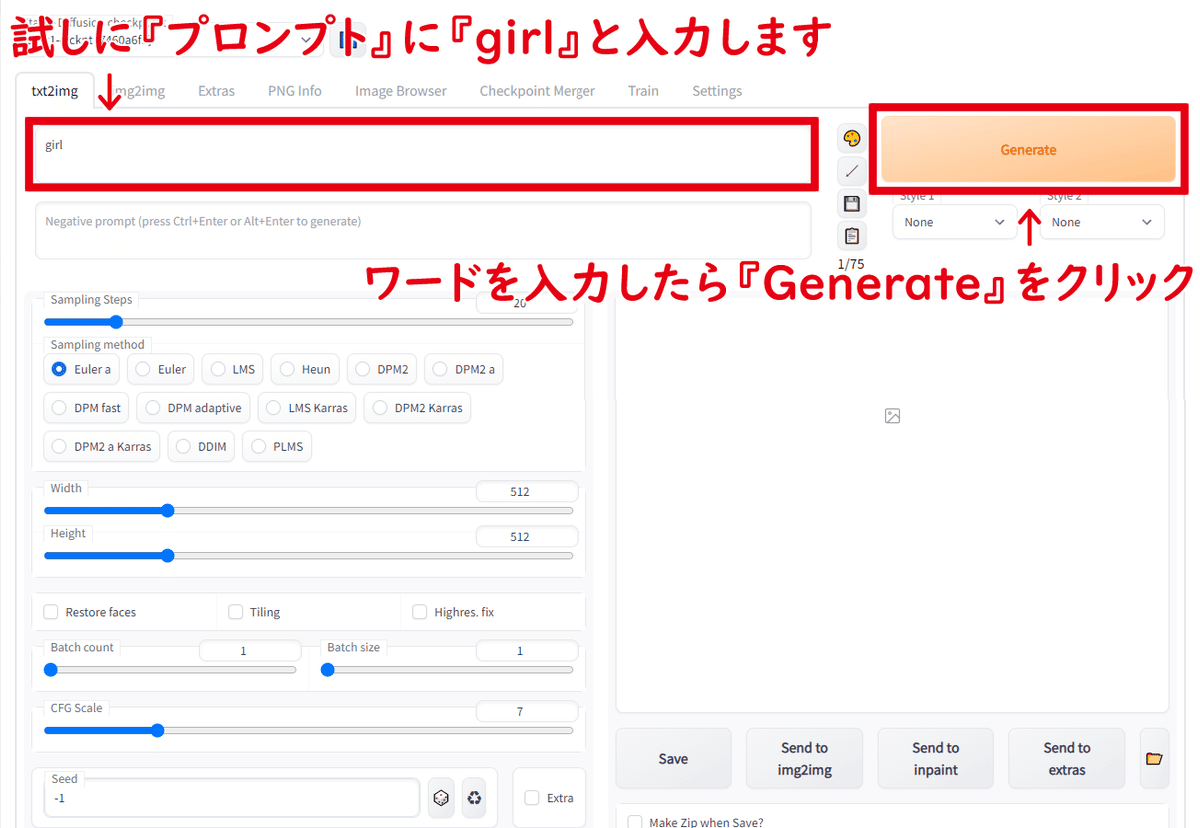Select Euler a sampling method

tap(81, 369)
